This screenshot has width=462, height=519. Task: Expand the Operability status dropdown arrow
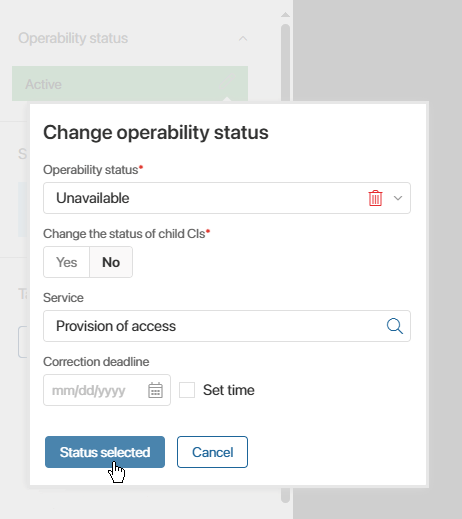[x=398, y=198]
